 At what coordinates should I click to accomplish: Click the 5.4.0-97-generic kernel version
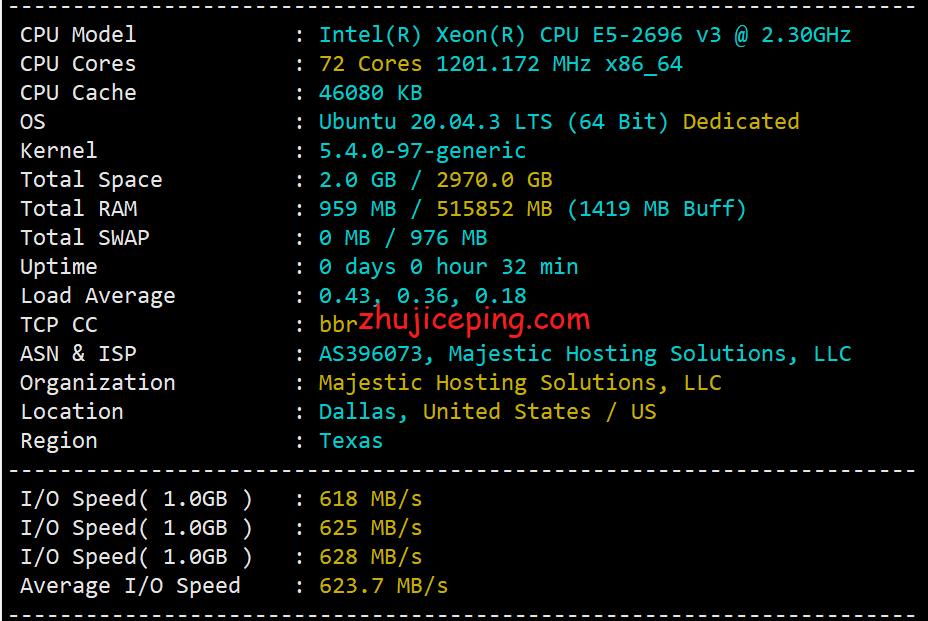pos(422,151)
